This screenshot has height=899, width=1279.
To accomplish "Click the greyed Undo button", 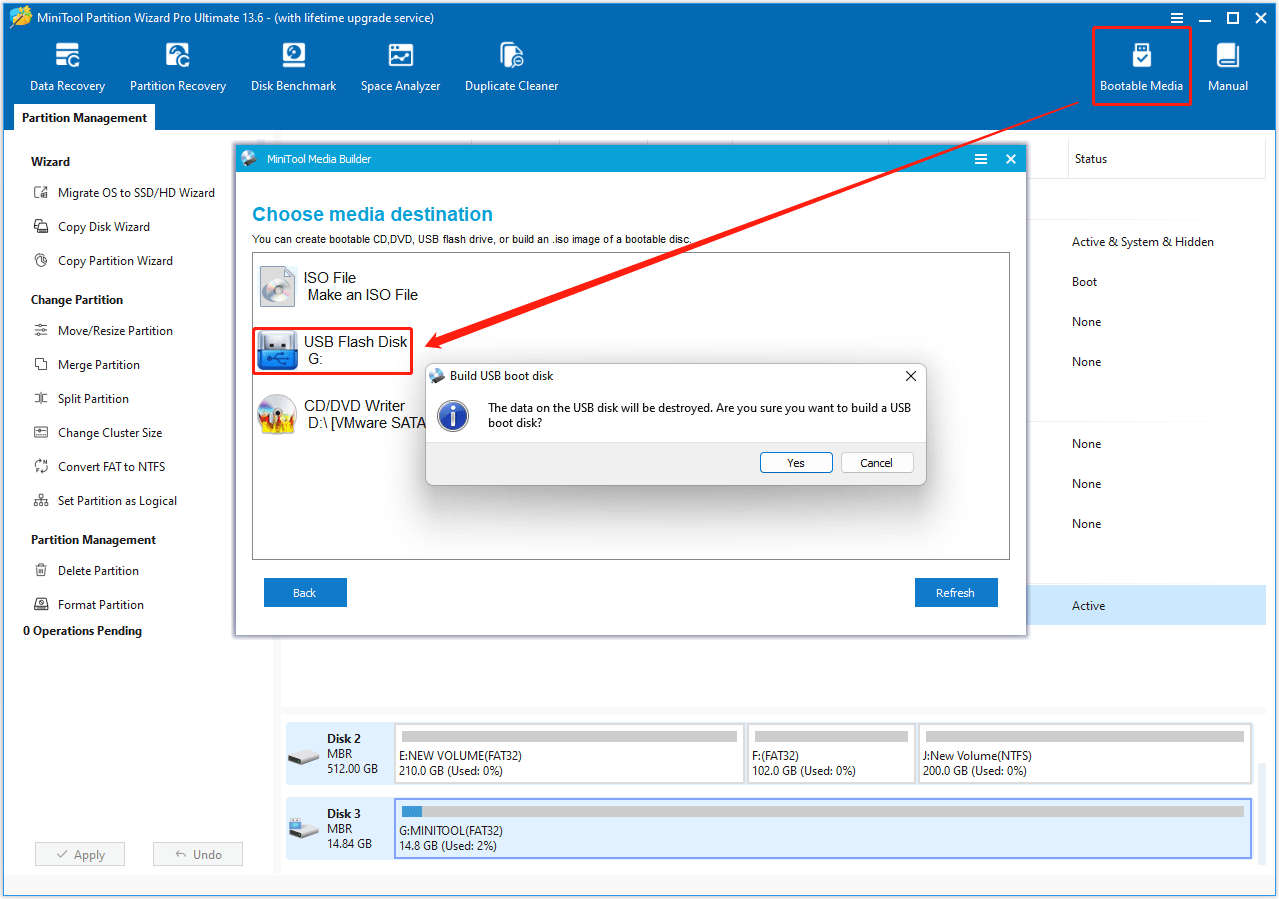I will (x=198, y=855).
